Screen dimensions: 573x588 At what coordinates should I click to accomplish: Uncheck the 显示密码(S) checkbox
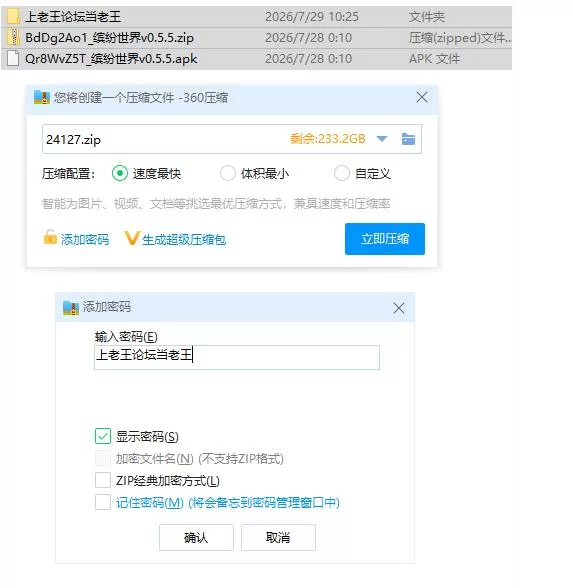pos(103,436)
